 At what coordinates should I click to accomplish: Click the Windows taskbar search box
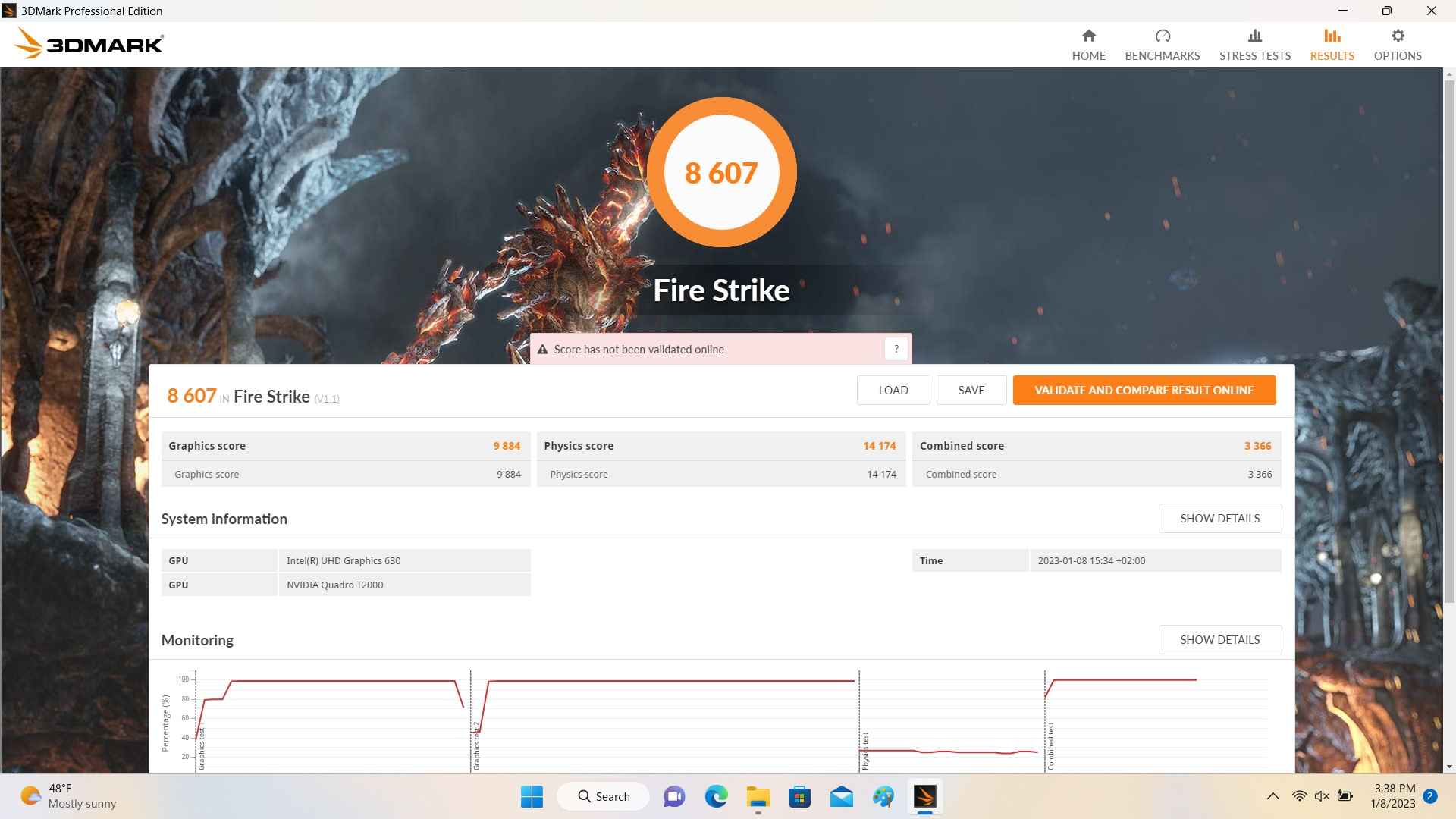pos(604,796)
